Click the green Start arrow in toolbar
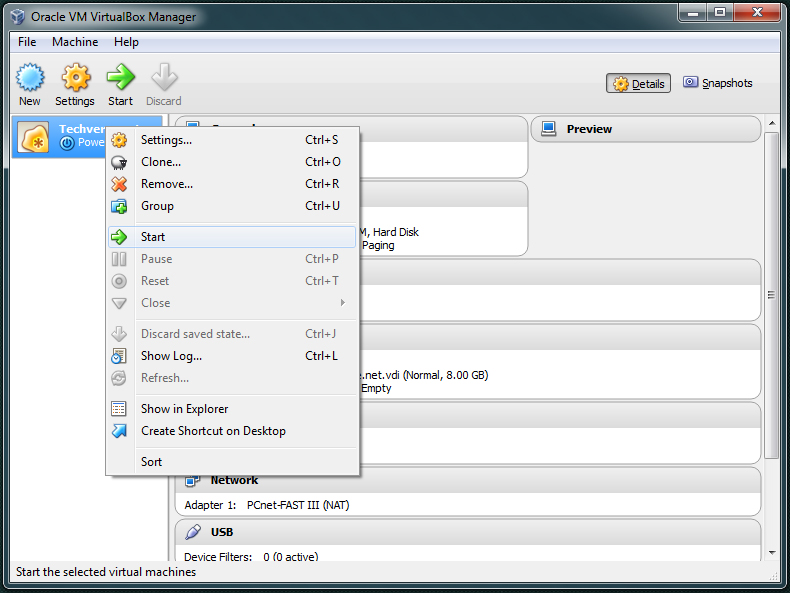Screen dimensions: 790x593 120,78
